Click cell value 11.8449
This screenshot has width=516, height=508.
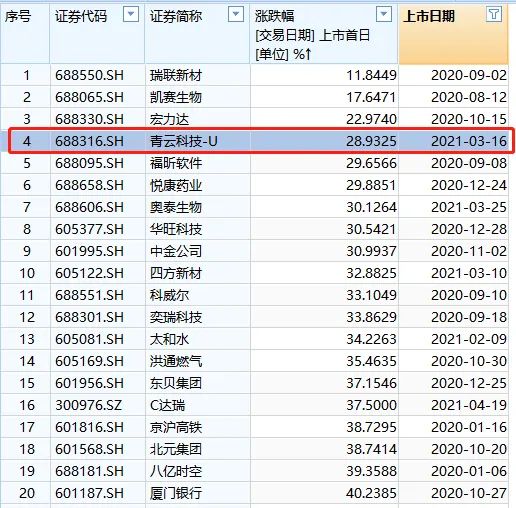(x=371, y=75)
